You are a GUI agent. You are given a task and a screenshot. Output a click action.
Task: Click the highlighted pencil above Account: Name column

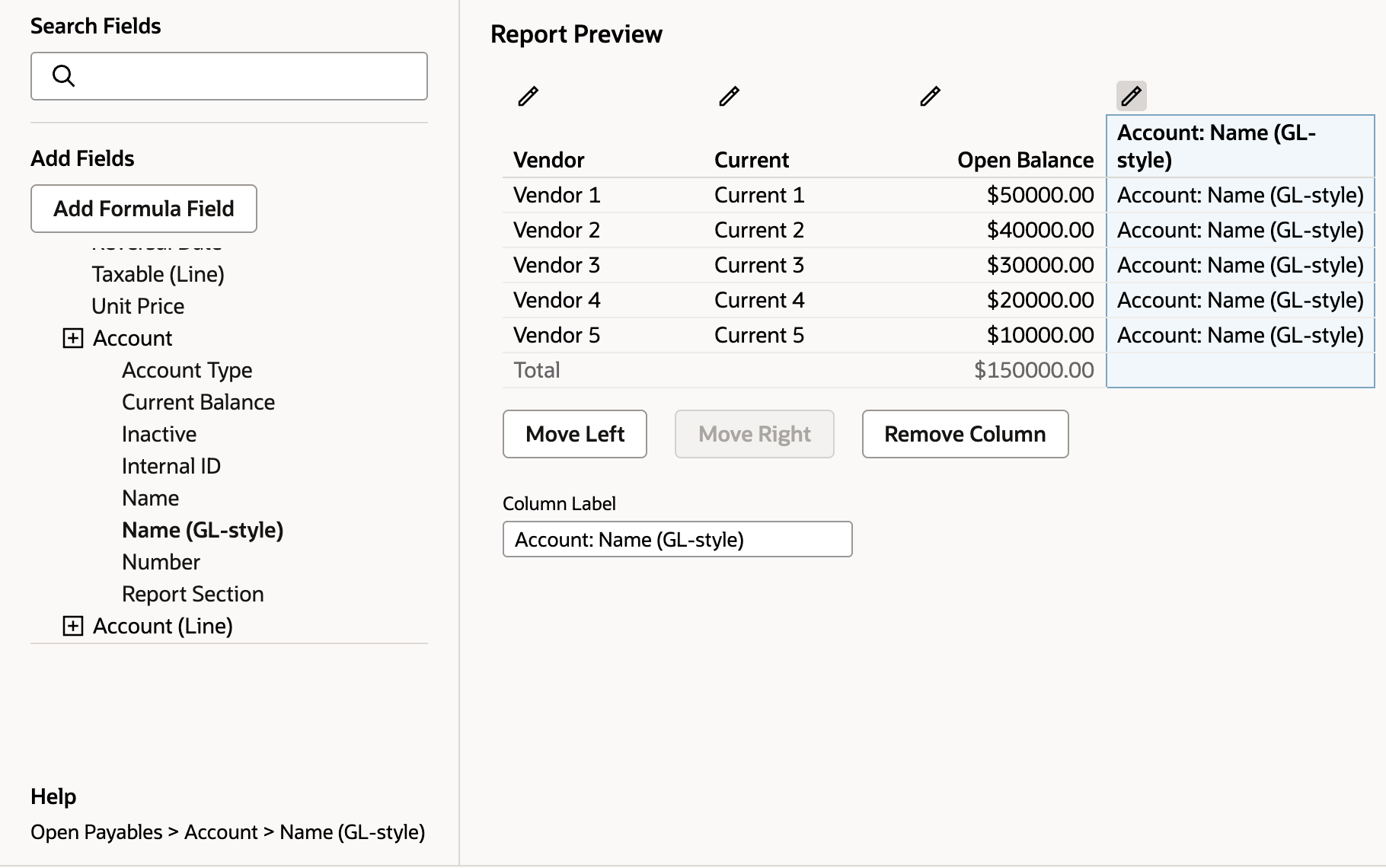(1131, 96)
